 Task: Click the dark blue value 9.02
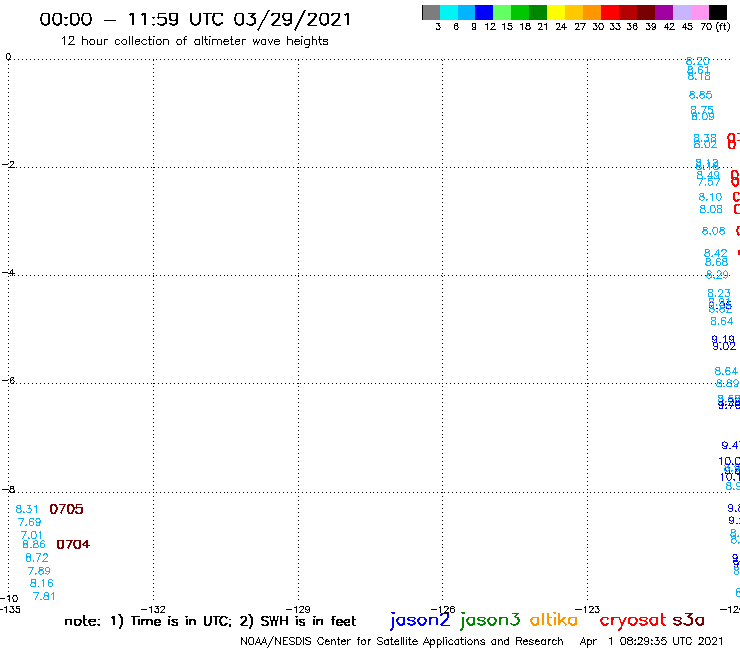pos(724,346)
